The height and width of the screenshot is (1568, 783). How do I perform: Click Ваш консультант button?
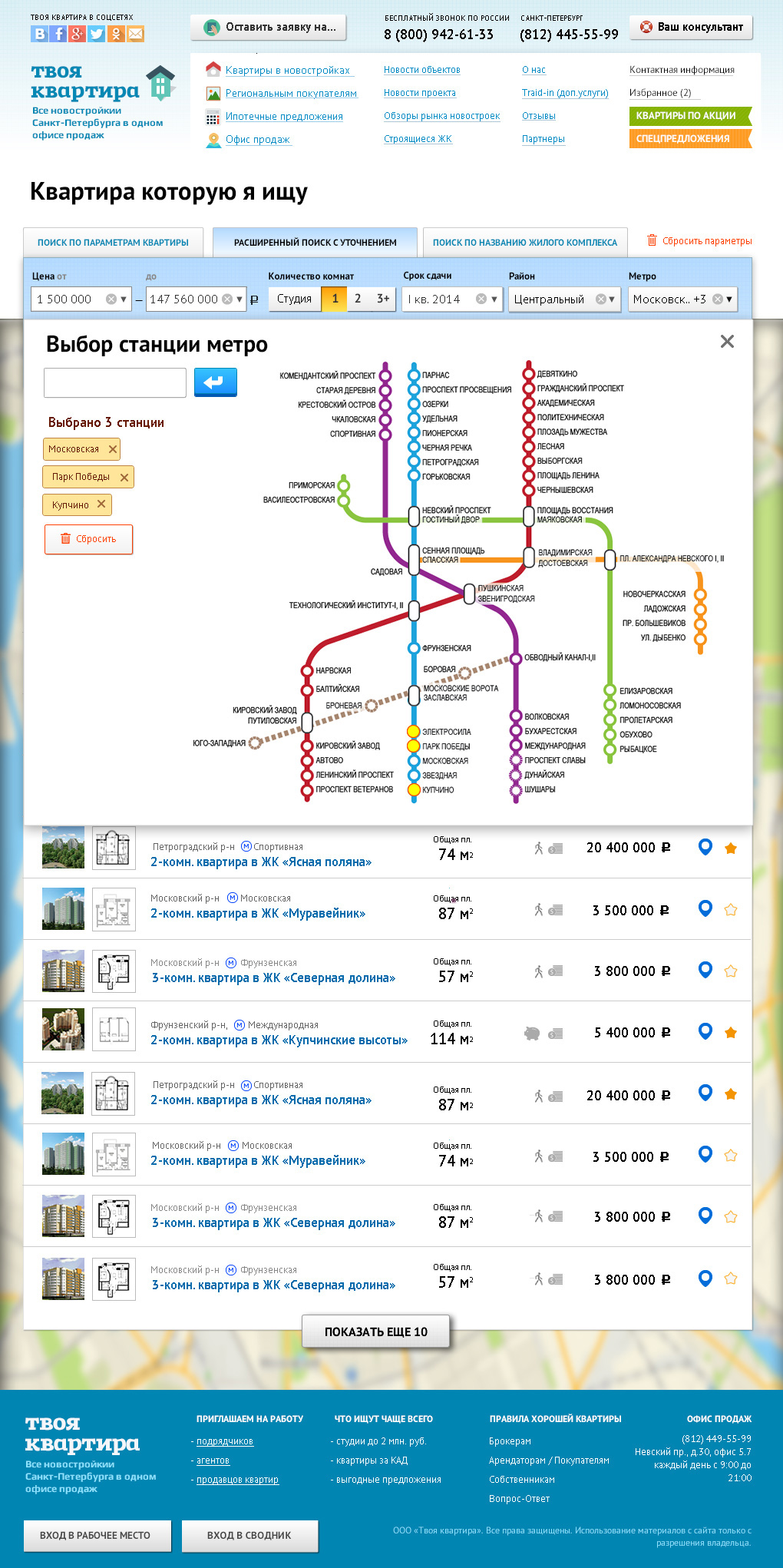click(x=691, y=27)
